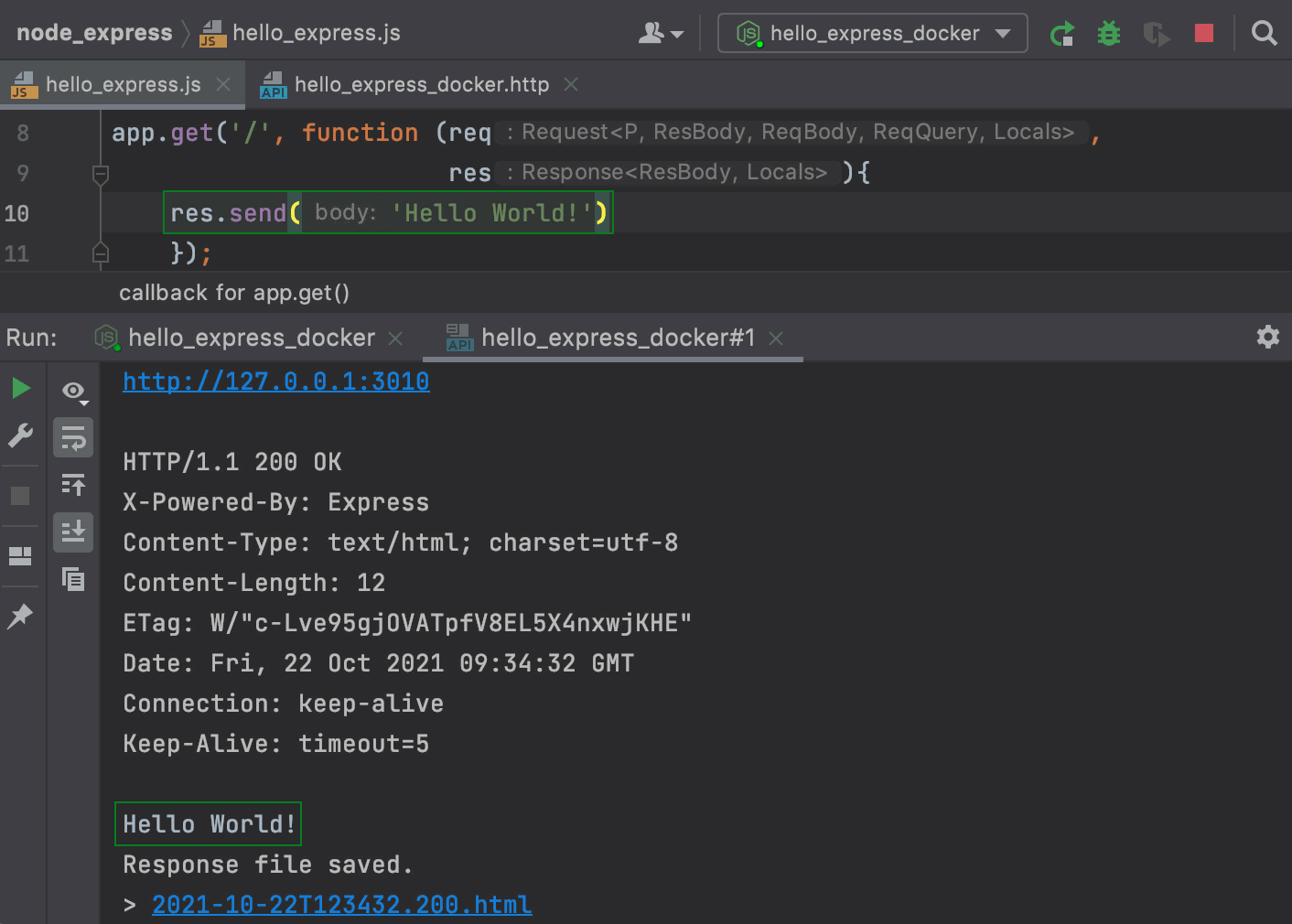The height and width of the screenshot is (924, 1292).
Task: Pin the current Run tab
Action: pyautogui.click(x=20, y=616)
